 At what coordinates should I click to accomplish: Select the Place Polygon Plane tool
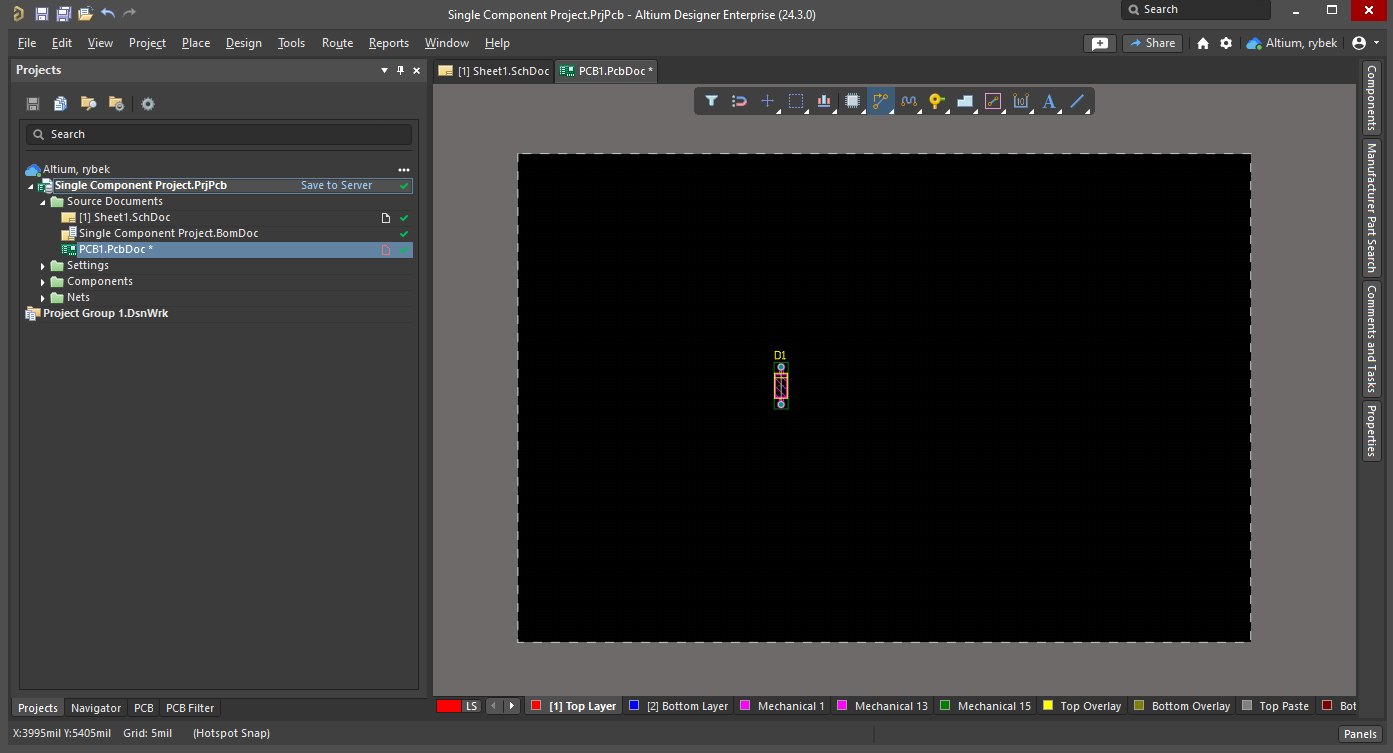coord(964,101)
